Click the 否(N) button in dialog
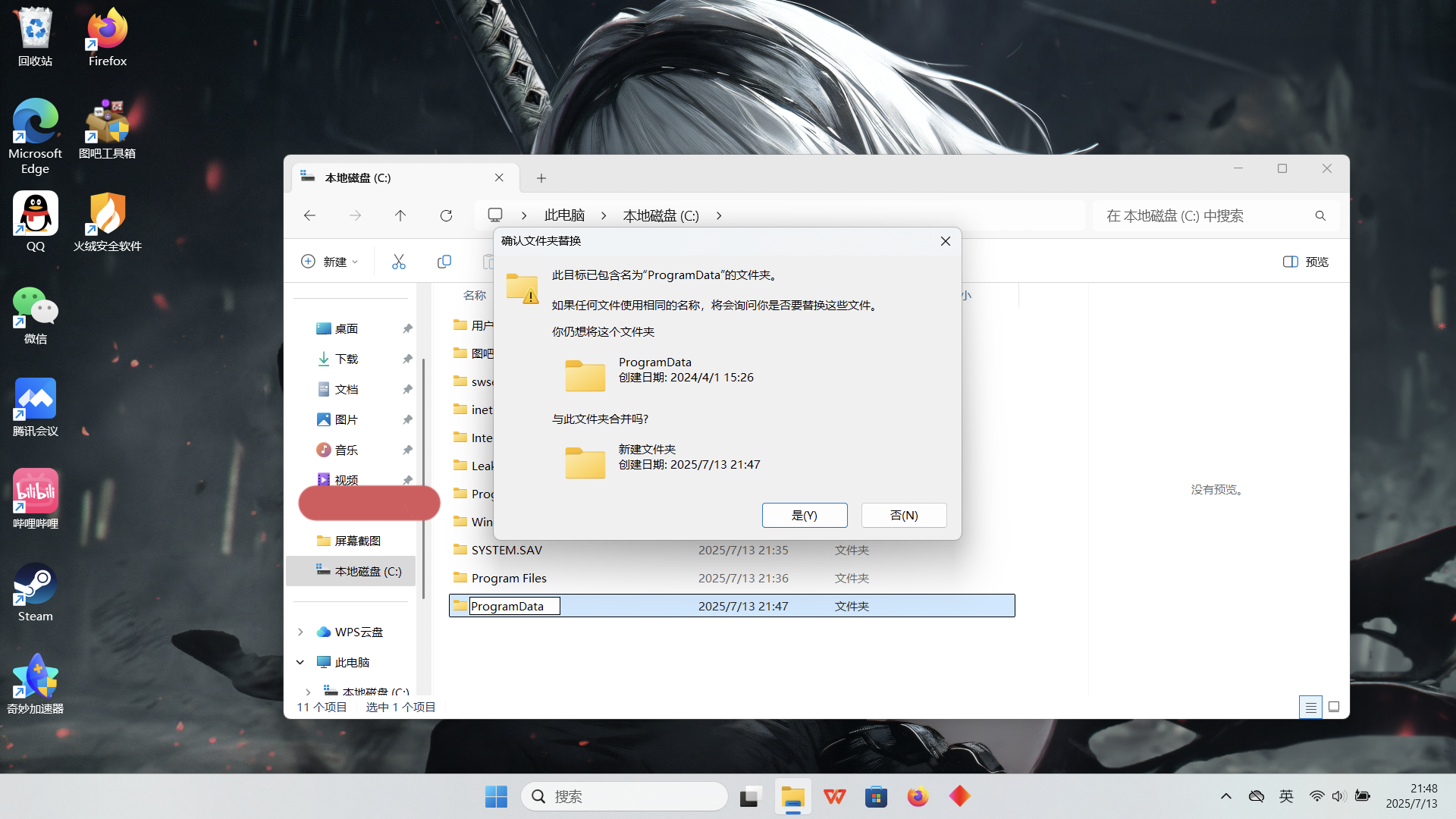The height and width of the screenshot is (819, 1456). 903,515
